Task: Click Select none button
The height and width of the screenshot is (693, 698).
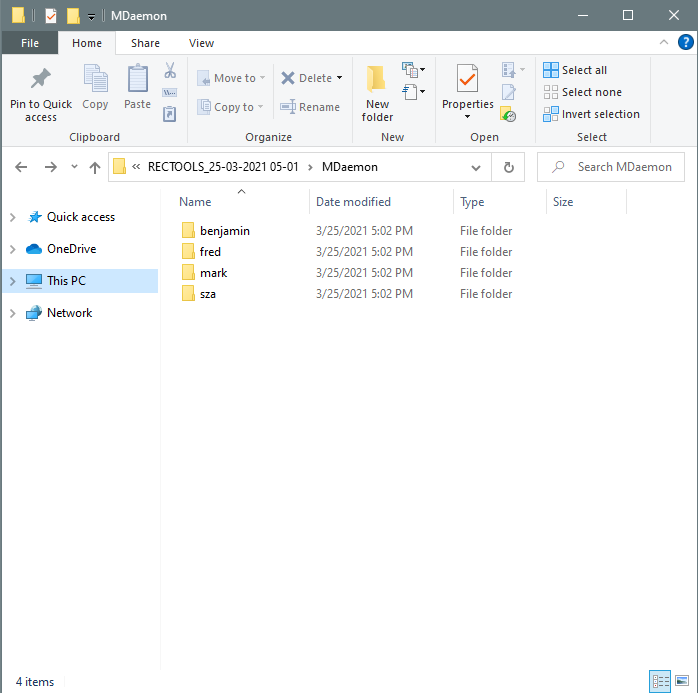Action: (x=582, y=92)
